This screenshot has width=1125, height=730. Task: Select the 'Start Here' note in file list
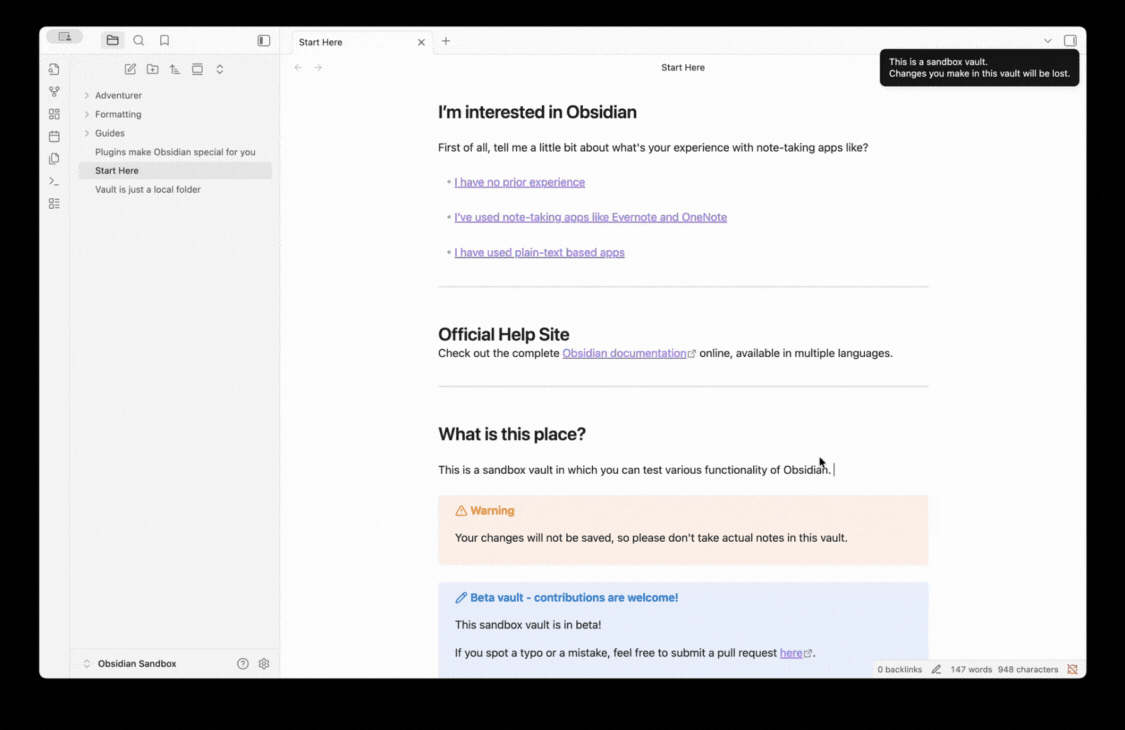coord(175,171)
